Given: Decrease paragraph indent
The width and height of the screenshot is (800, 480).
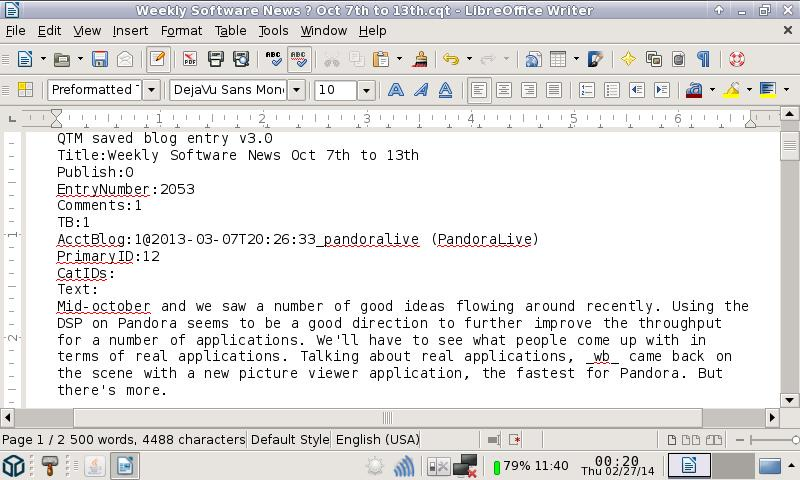Looking at the screenshot, I should tap(637, 90).
